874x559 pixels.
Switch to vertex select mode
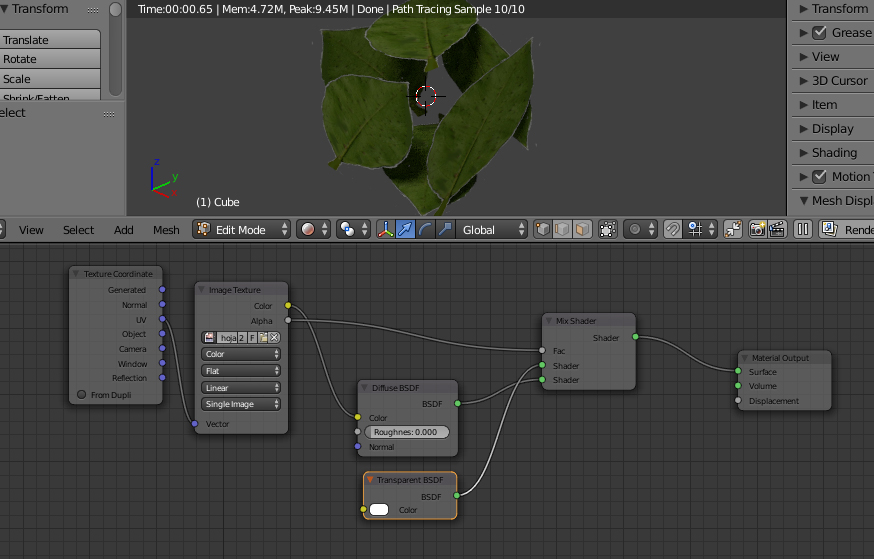click(x=541, y=229)
